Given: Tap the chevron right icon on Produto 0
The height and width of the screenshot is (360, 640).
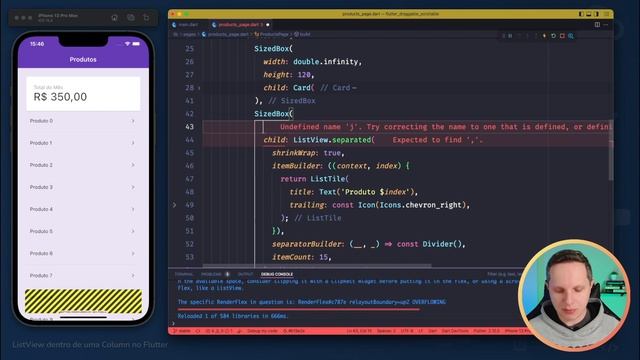Looking at the screenshot, I should pos(133,121).
